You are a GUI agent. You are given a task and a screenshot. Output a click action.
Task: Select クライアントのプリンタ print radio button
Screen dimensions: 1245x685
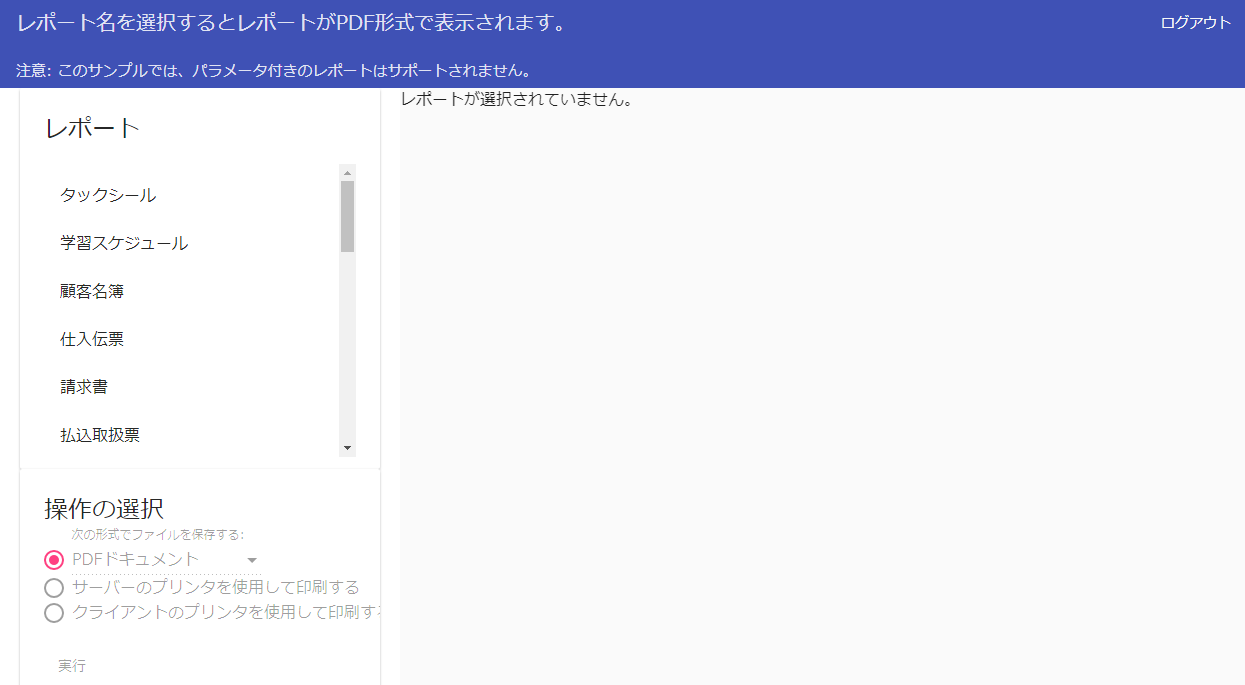coord(54,612)
